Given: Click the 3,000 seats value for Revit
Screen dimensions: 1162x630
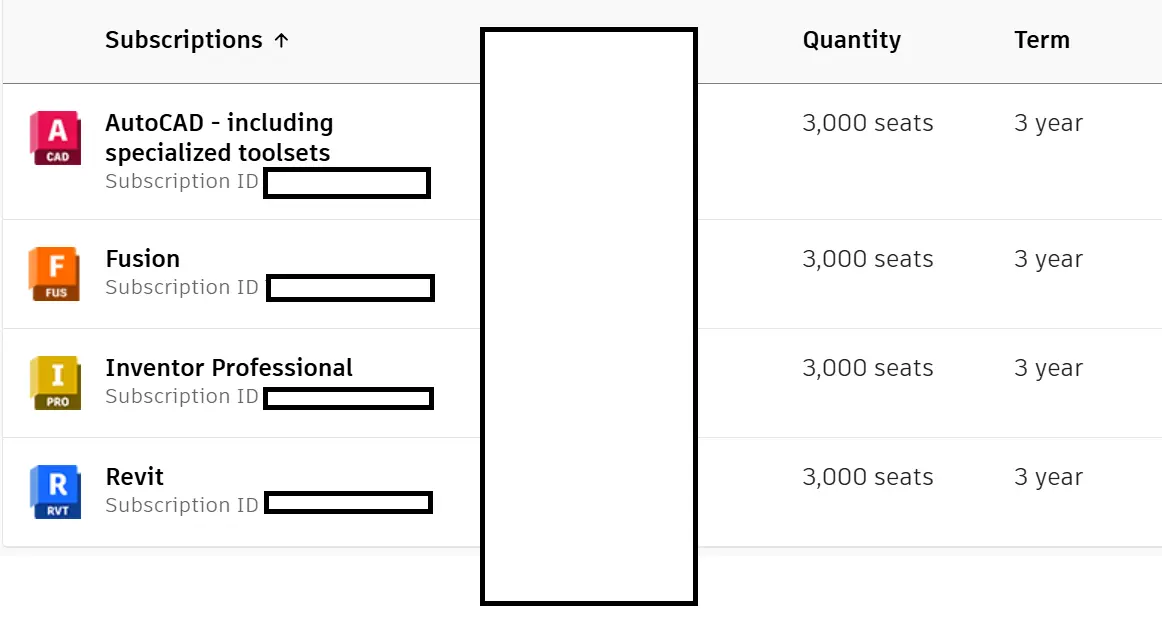Looking at the screenshot, I should click(868, 477).
